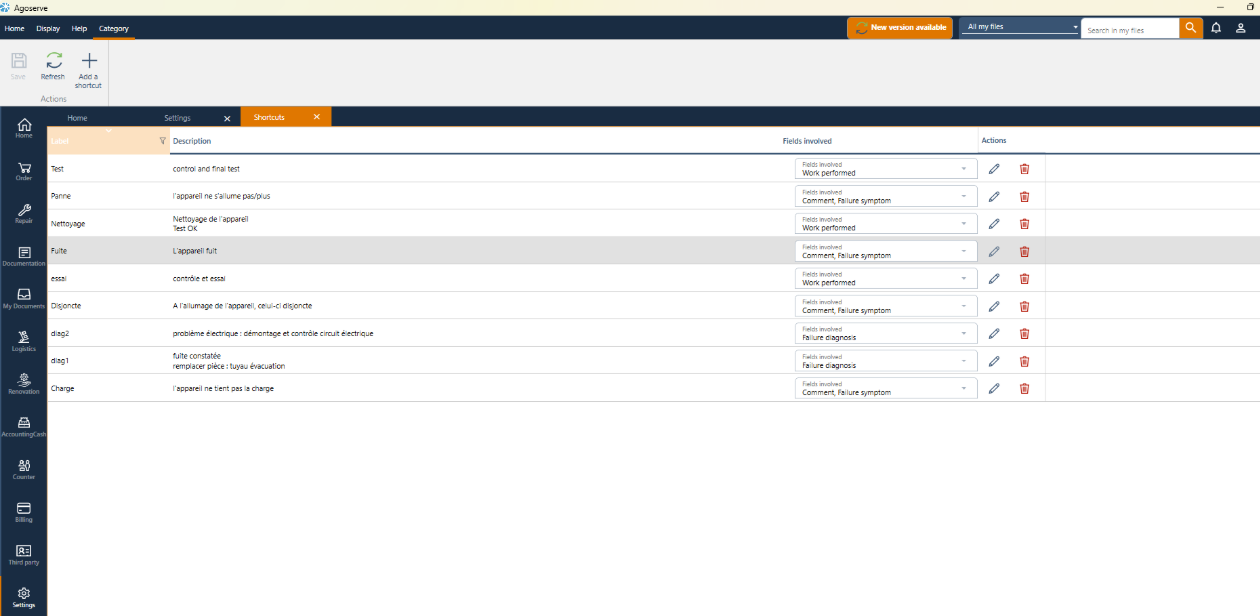Open Third party module in sidebar
The image size is (1260, 616).
tap(24, 555)
